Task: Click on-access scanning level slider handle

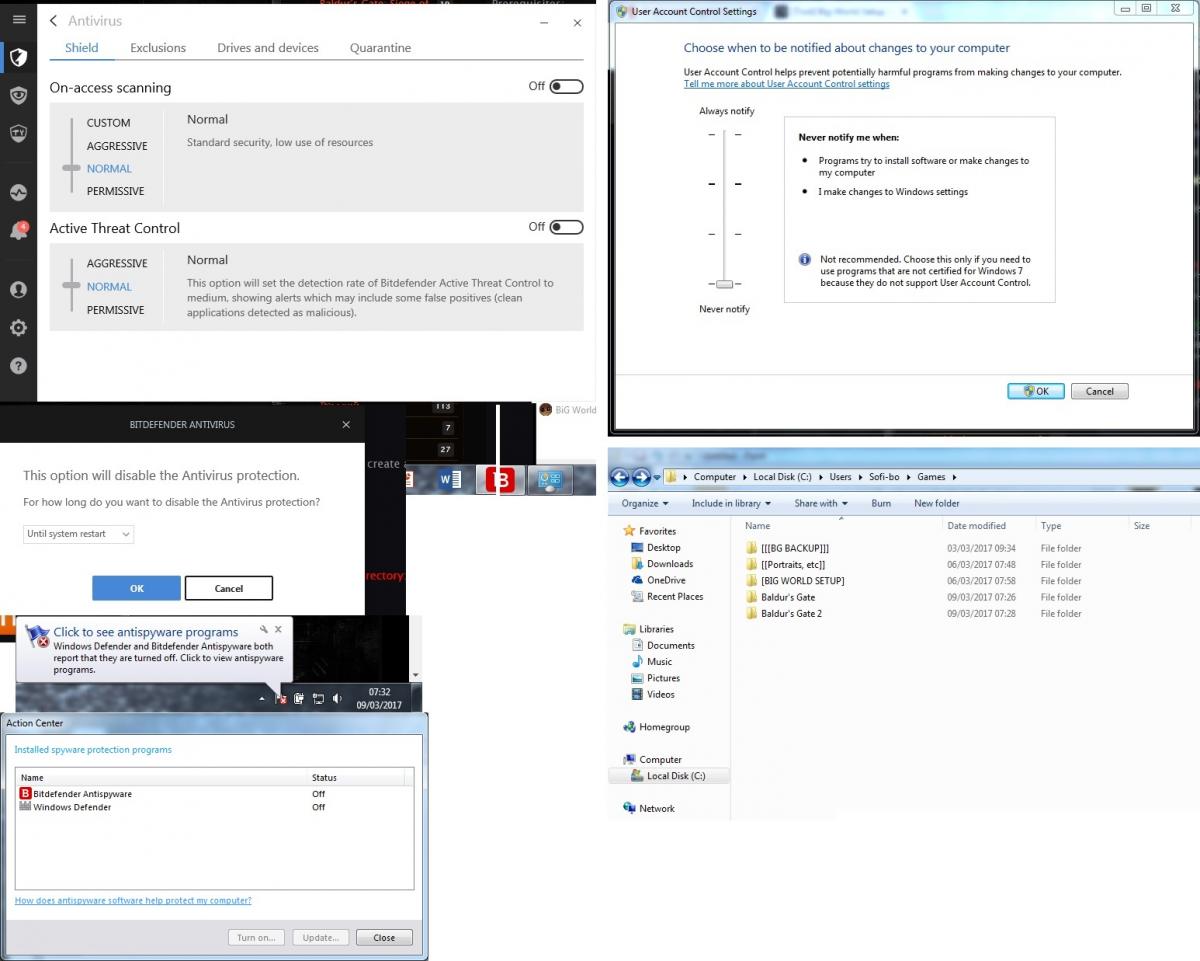Action: [x=72, y=168]
